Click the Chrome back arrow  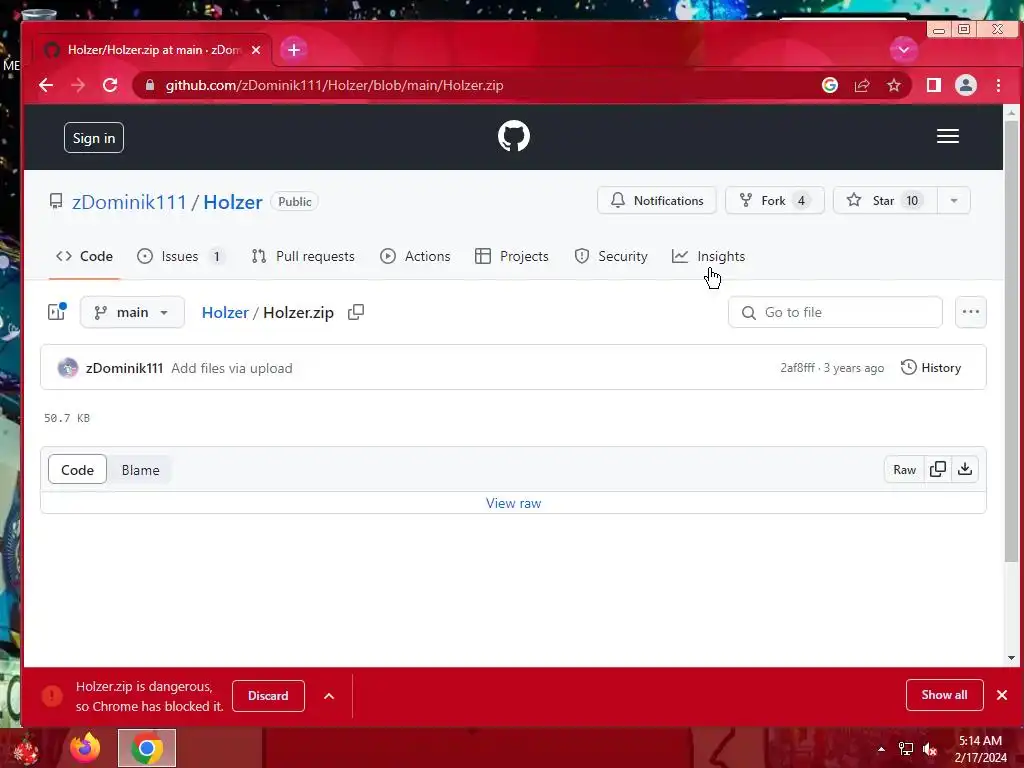[x=46, y=85]
